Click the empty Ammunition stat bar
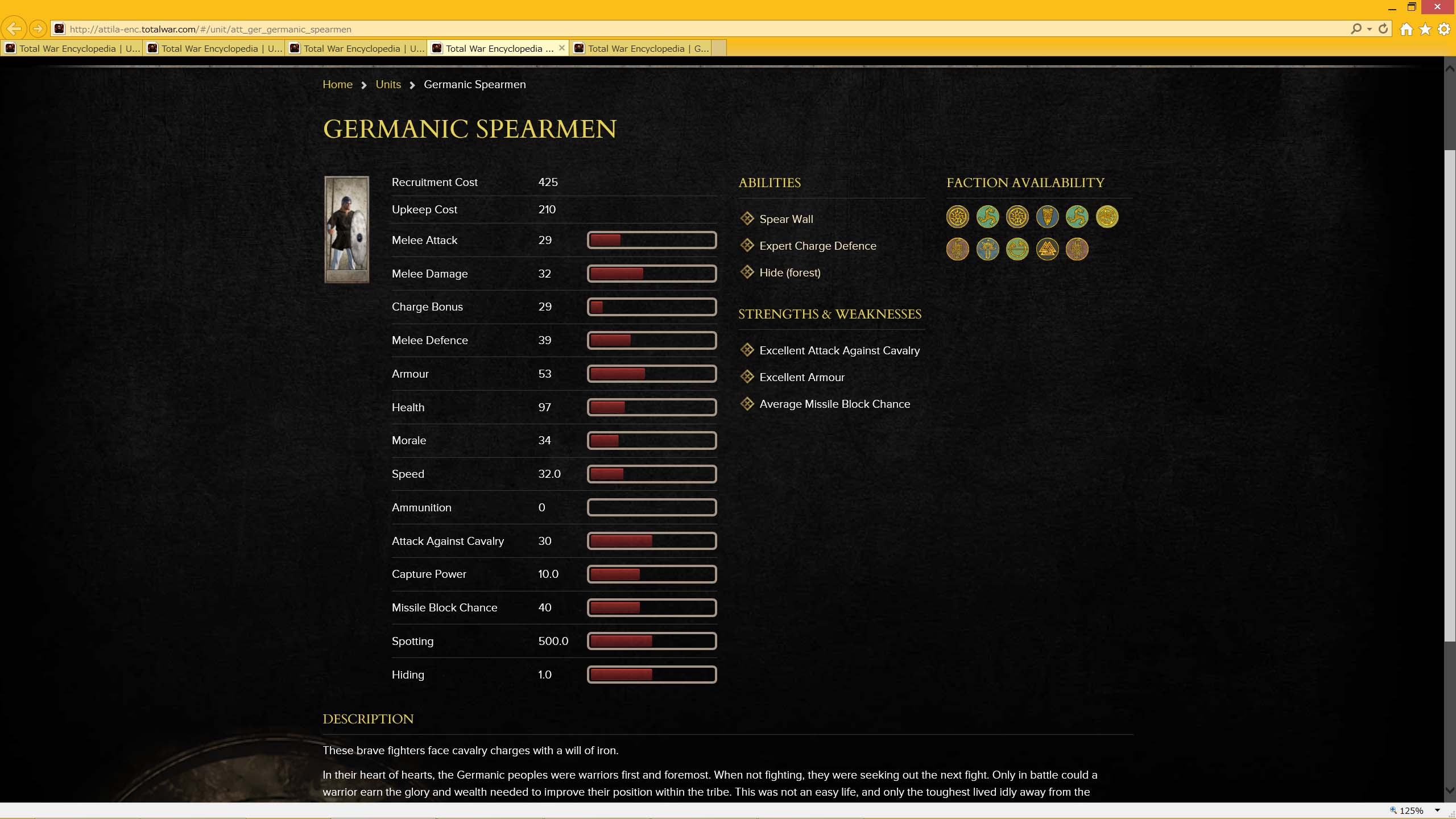The width and height of the screenshot is (1456, 819). pos(651,507)
